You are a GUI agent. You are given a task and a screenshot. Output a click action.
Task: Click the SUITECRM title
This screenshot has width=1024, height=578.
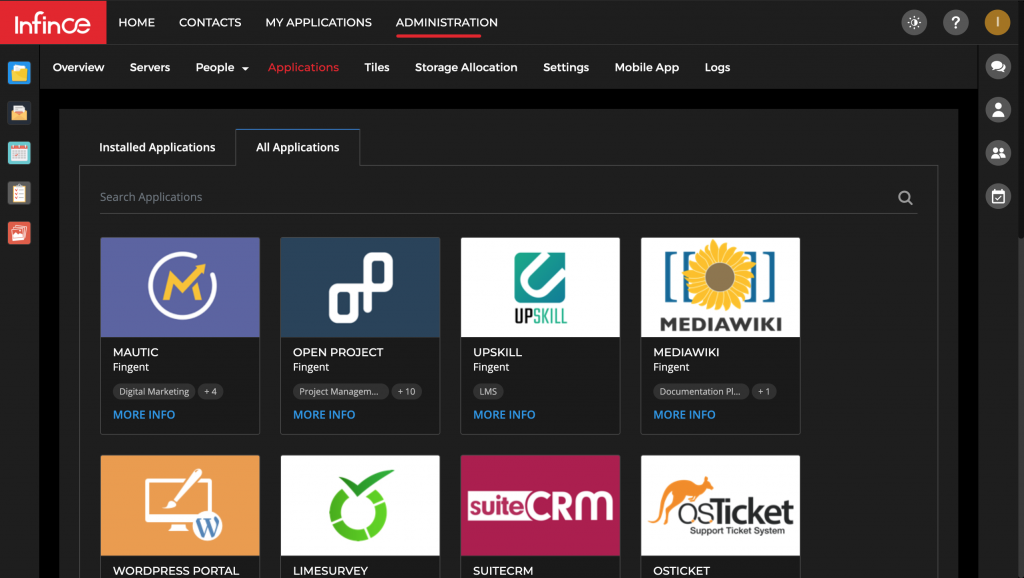click(x=503, y=570)
